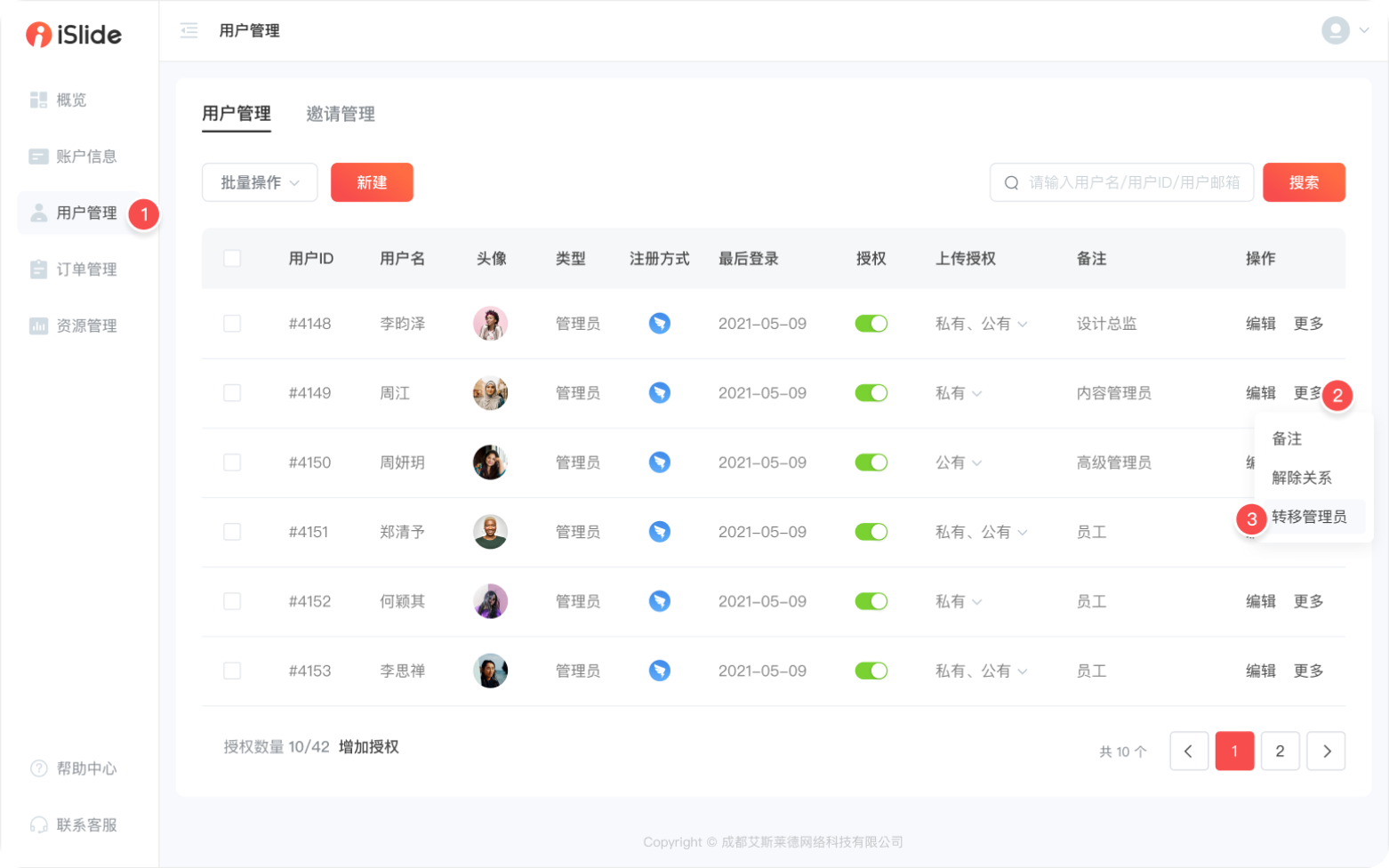Toggle off authorization for user #4148
1389x868 pixels.
[x=871, y=324]
